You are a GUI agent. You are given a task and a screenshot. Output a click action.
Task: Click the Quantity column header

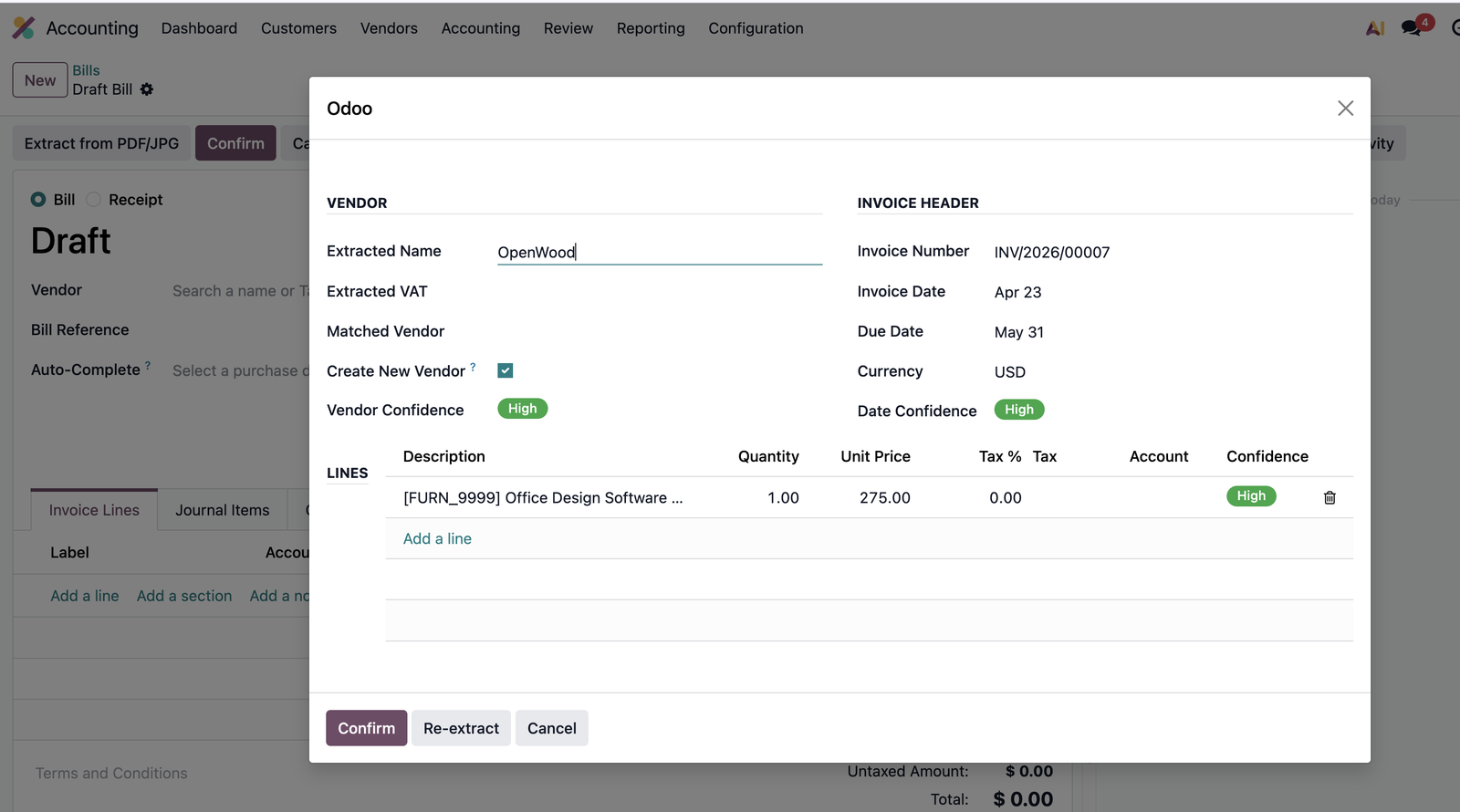click(x=768, y=456)
